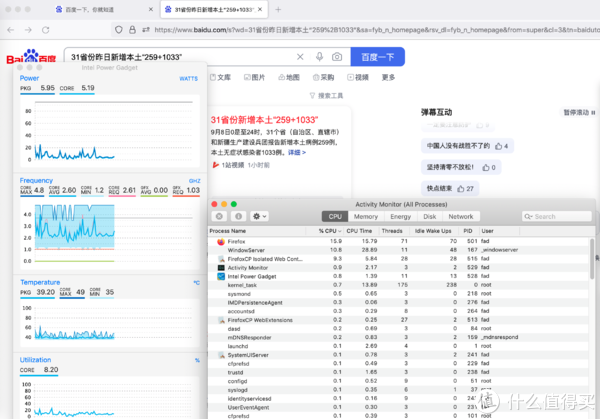Open the 搜索工具 filter options

326,96
